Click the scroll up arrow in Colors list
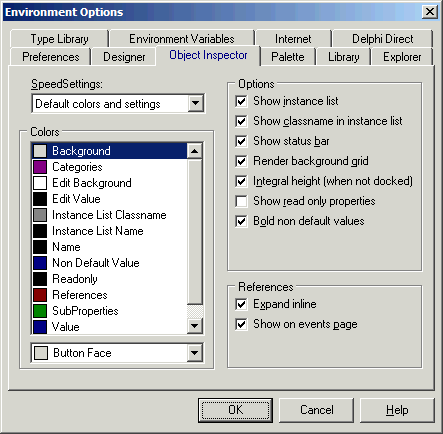The height and width of the screenshot is (434, 443). pyautogui.click(x=195, y=151)
